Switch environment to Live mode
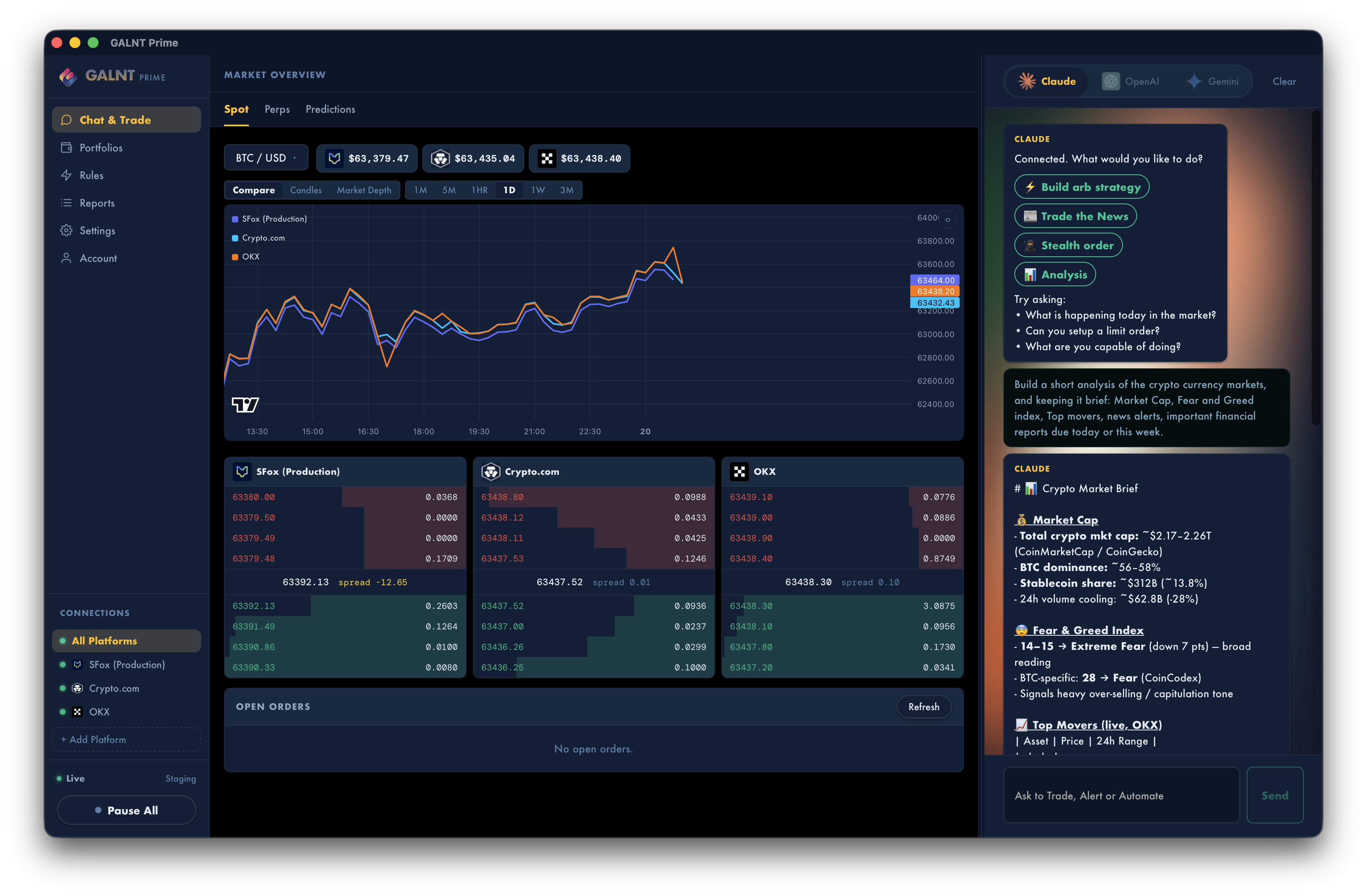This screenshot has width=1367, height=896. pos(71,778)
